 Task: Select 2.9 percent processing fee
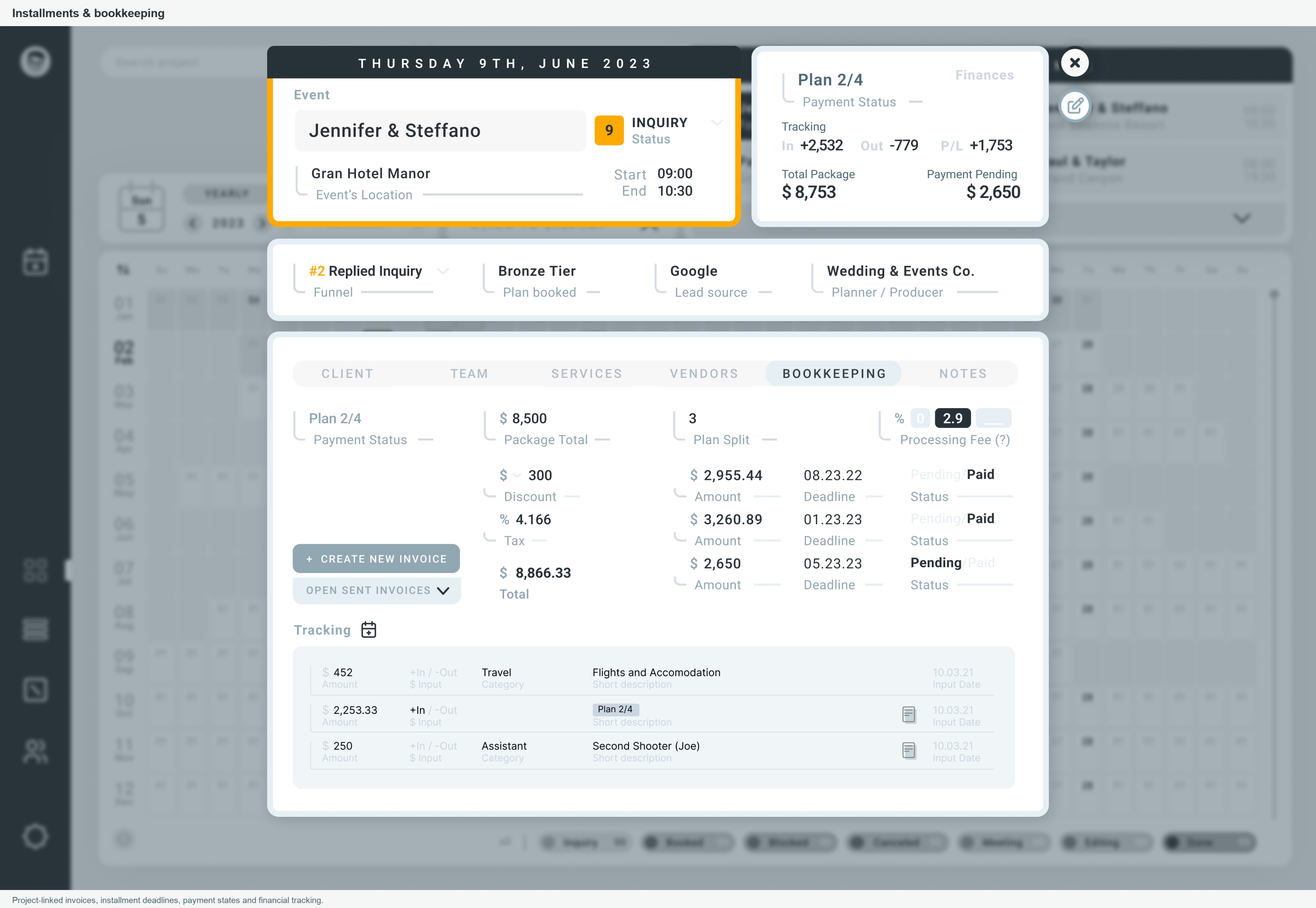click(952, 418)
